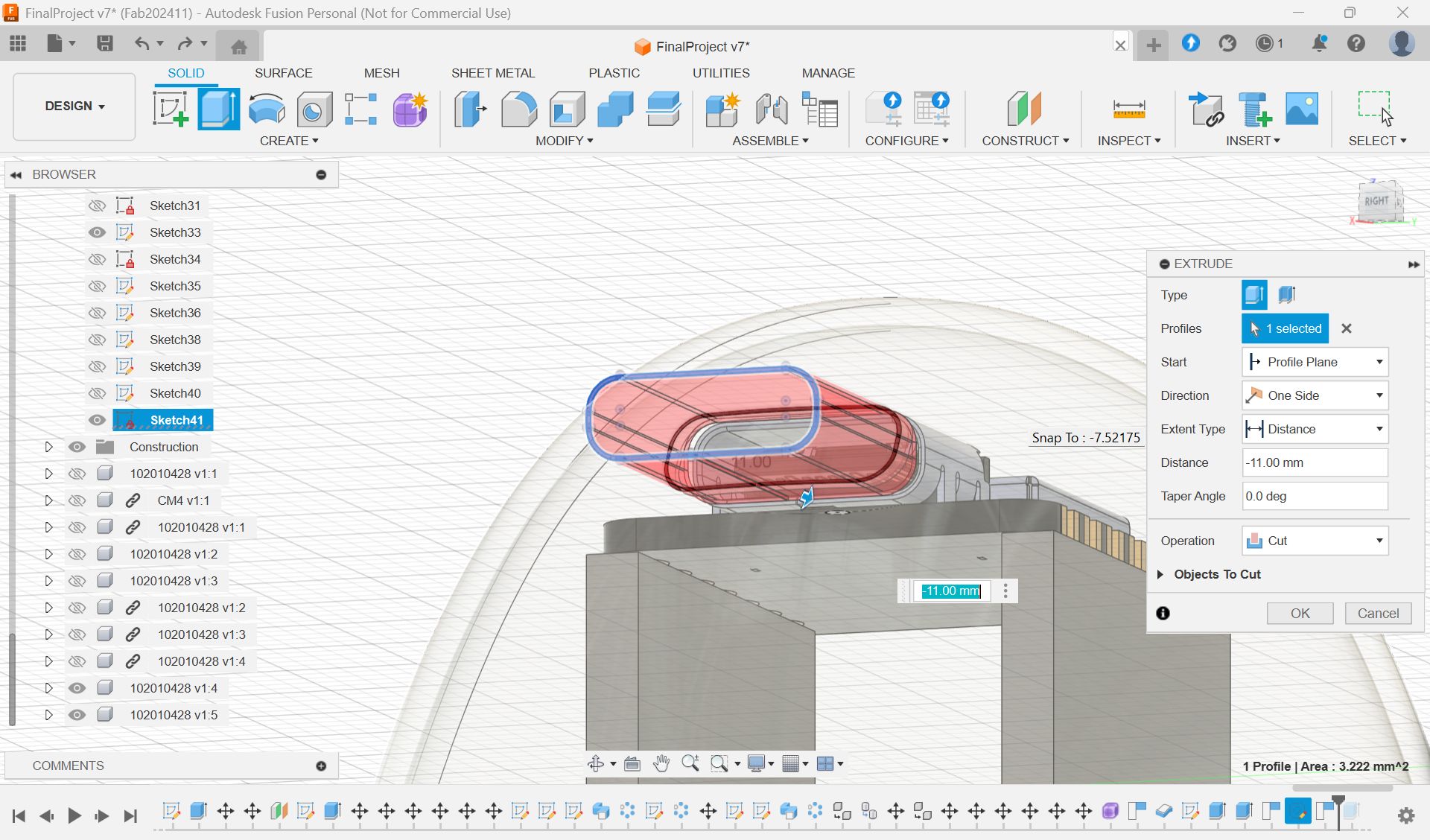Expand the CM4 v1:1 component node

coord(48,500)
